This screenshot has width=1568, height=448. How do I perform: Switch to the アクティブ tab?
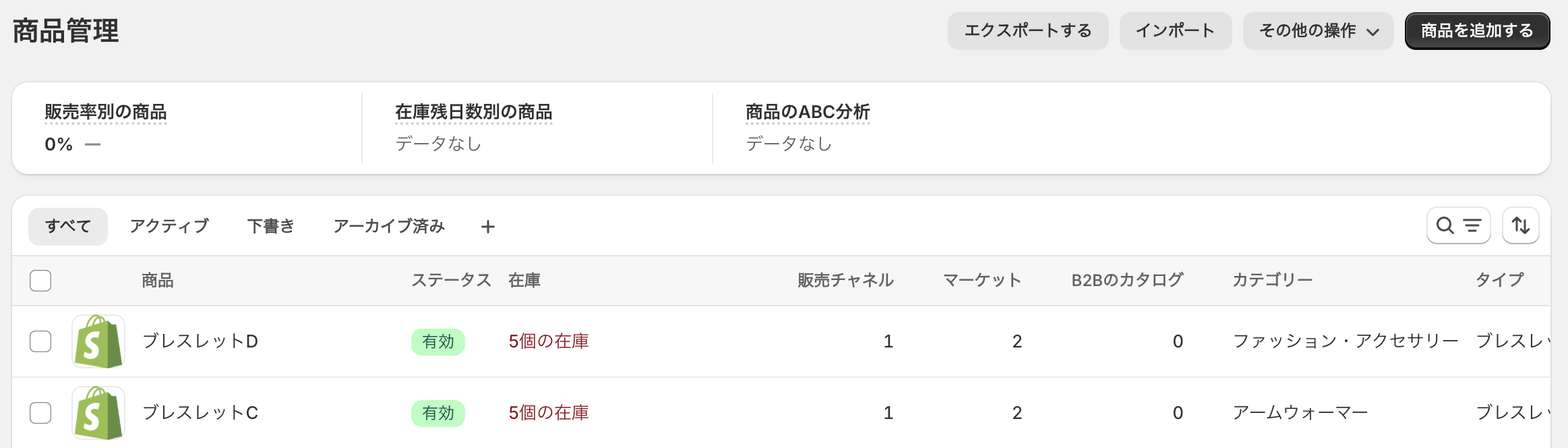coord(169,227)
